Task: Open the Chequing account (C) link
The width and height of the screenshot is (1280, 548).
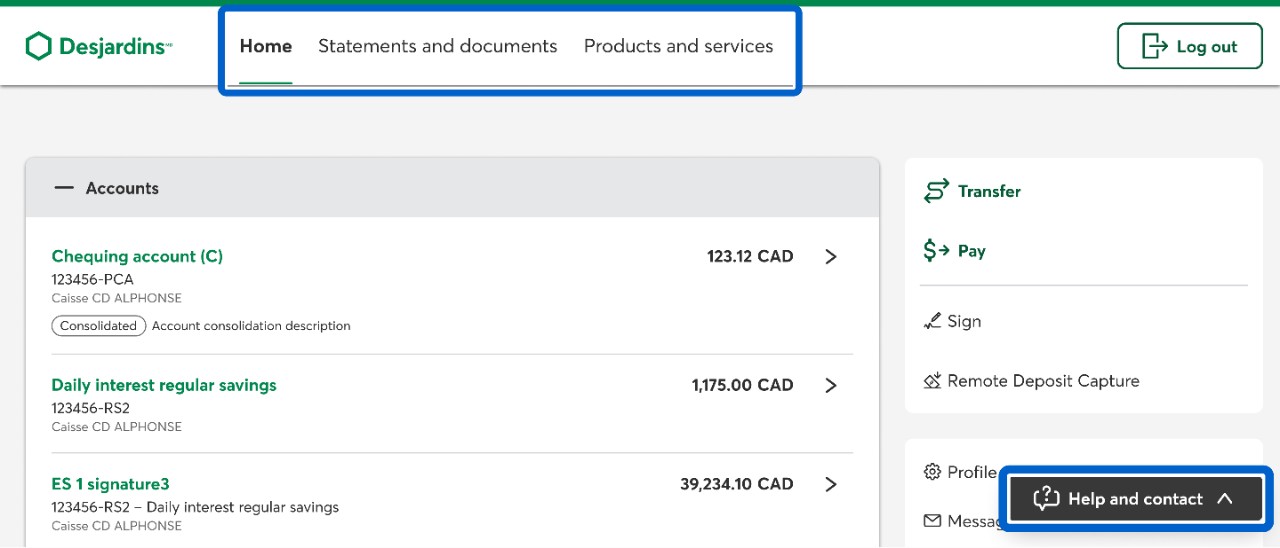Action: click(x=137, y=257)
